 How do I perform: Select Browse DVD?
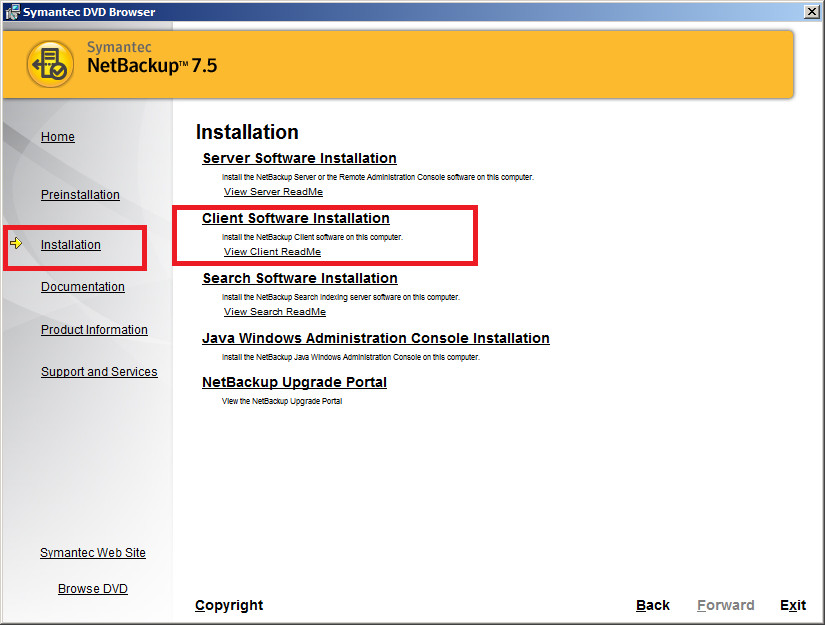pyautogui.click(x=92, y=588)
